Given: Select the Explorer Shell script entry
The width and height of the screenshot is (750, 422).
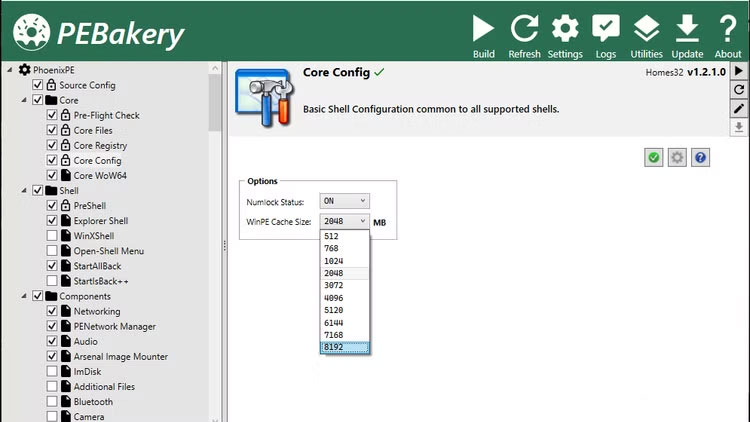Looking at the screenshot, I should (x=100, y=221).
